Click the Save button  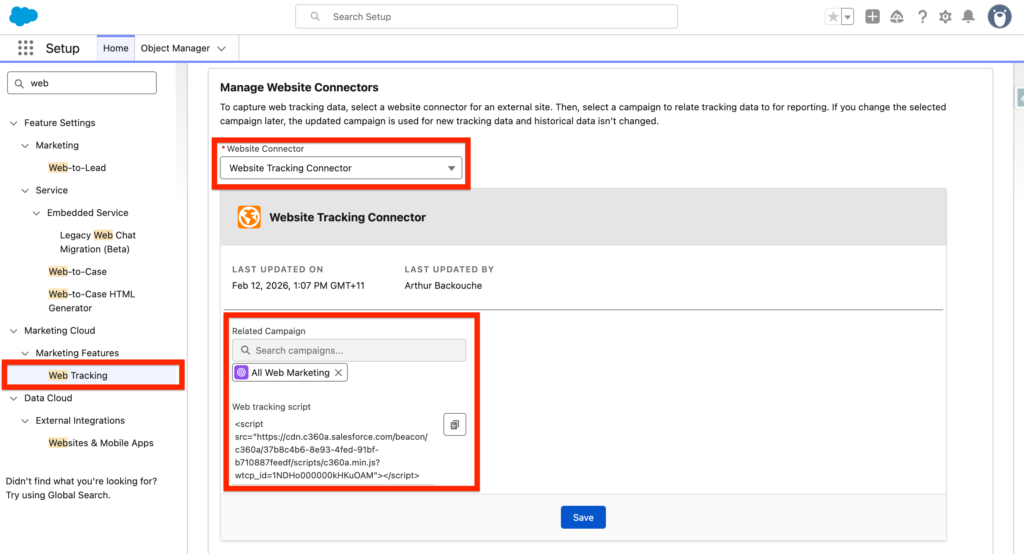[583, 517]
